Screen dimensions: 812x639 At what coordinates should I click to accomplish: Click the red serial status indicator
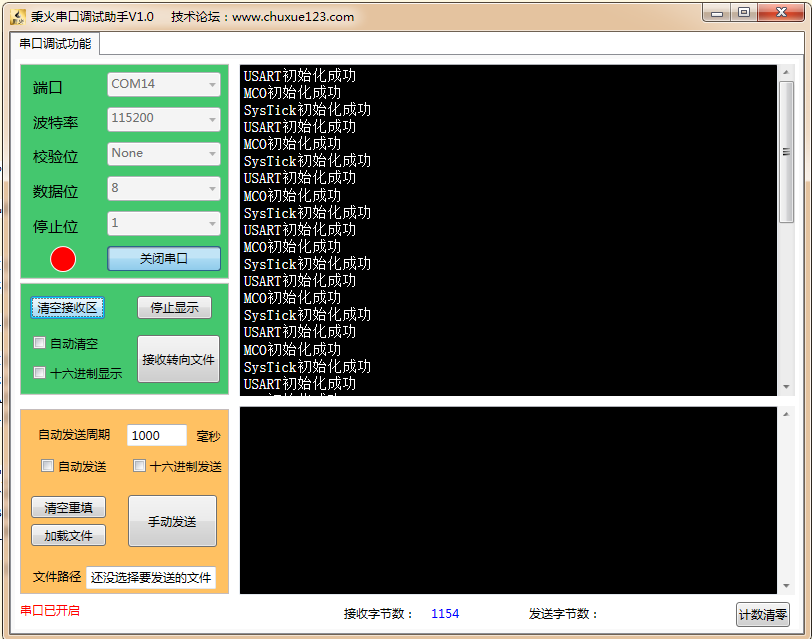click(63, 259)
